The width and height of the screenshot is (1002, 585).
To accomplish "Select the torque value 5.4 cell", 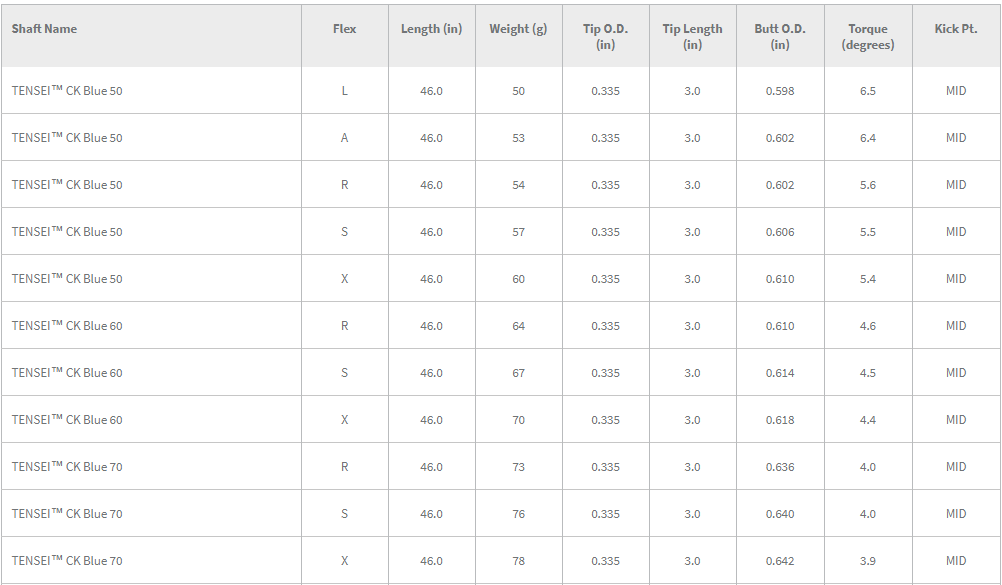I will coord(868,279).
